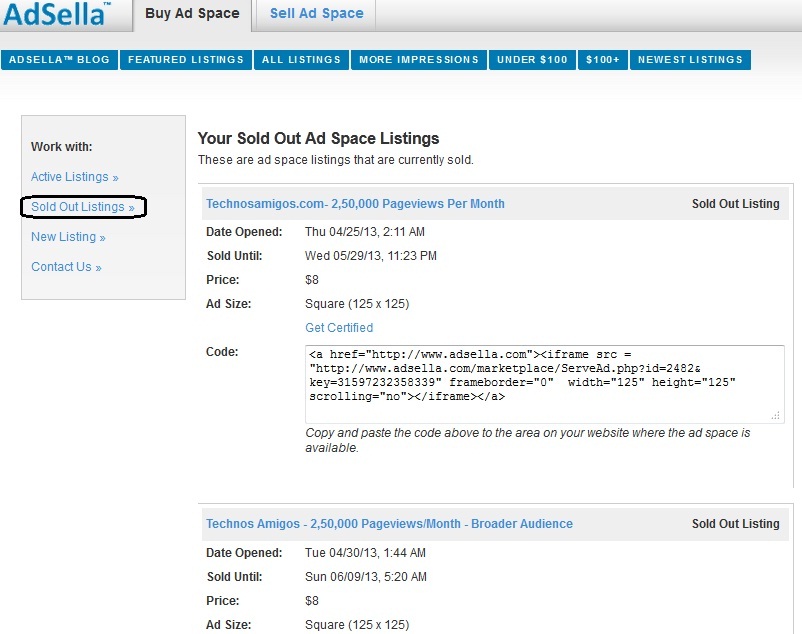Filter listings Under $100
Screen dimensions: 802x634
tap(532, 60)
